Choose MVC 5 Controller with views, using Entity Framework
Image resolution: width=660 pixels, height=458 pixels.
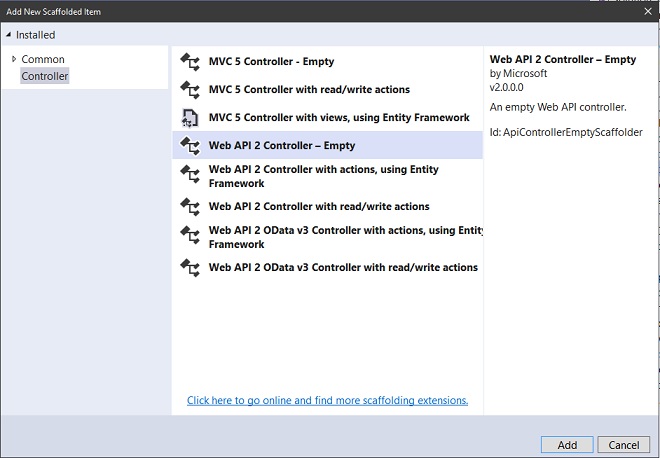338,118
